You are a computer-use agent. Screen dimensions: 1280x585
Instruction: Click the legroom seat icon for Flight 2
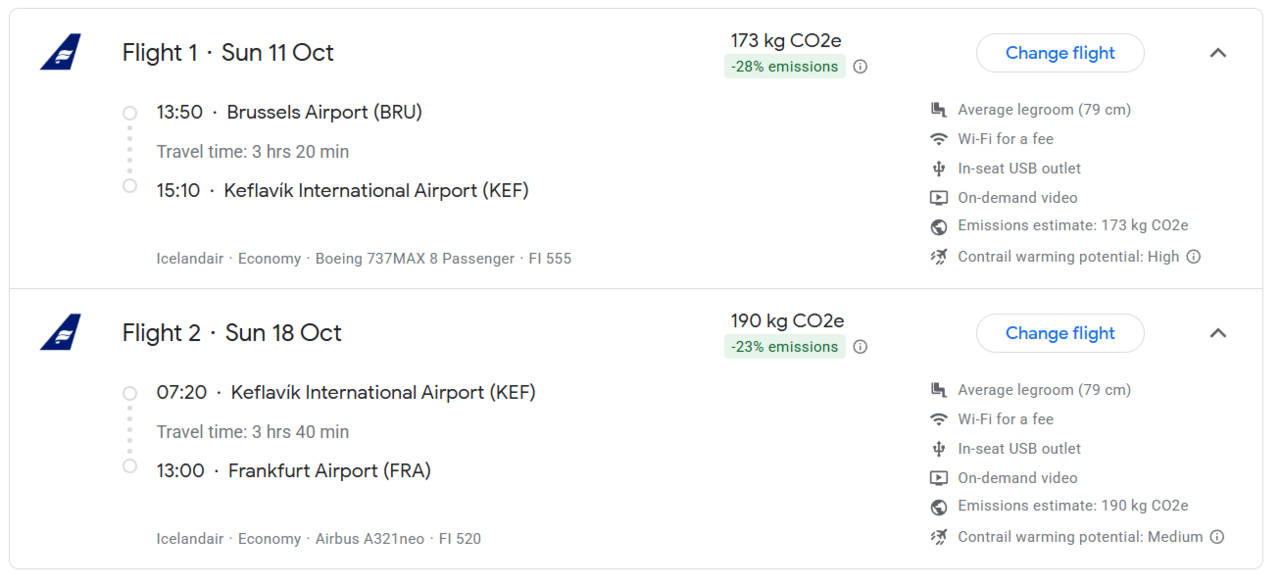(938, 390)
